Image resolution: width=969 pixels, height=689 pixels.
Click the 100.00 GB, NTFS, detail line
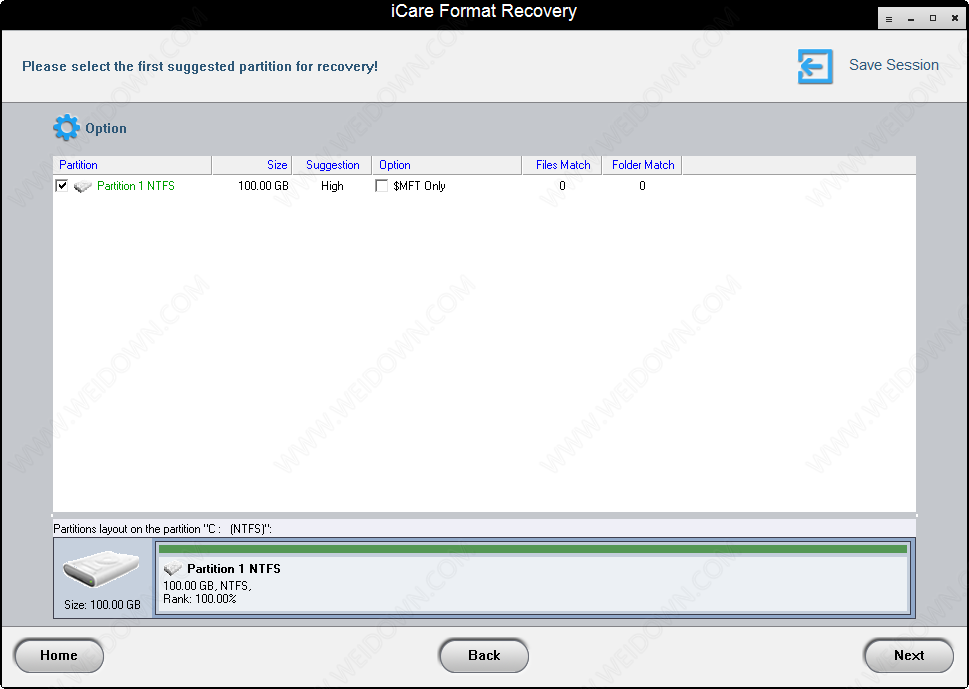coord(207,586)
